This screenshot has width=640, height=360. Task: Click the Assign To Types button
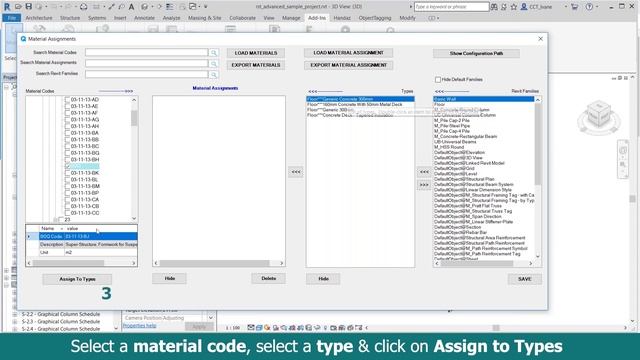point(77,279)
